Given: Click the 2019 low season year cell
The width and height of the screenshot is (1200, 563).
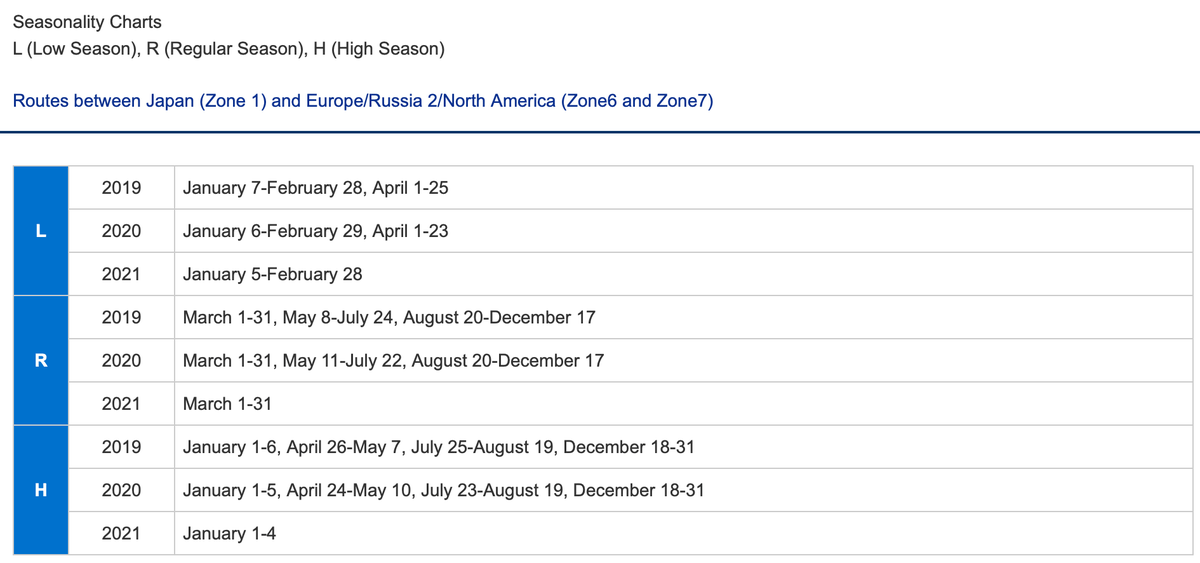Looking at the screenshot, I should click(121, 188).
